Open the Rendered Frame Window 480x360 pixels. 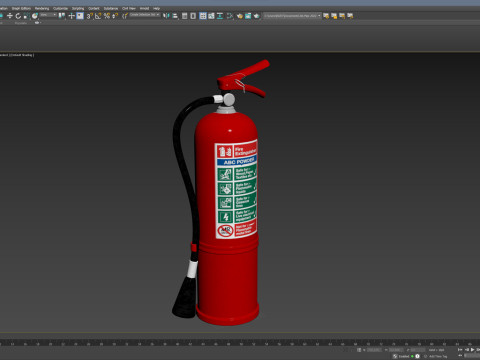click(x=248, y=16)
